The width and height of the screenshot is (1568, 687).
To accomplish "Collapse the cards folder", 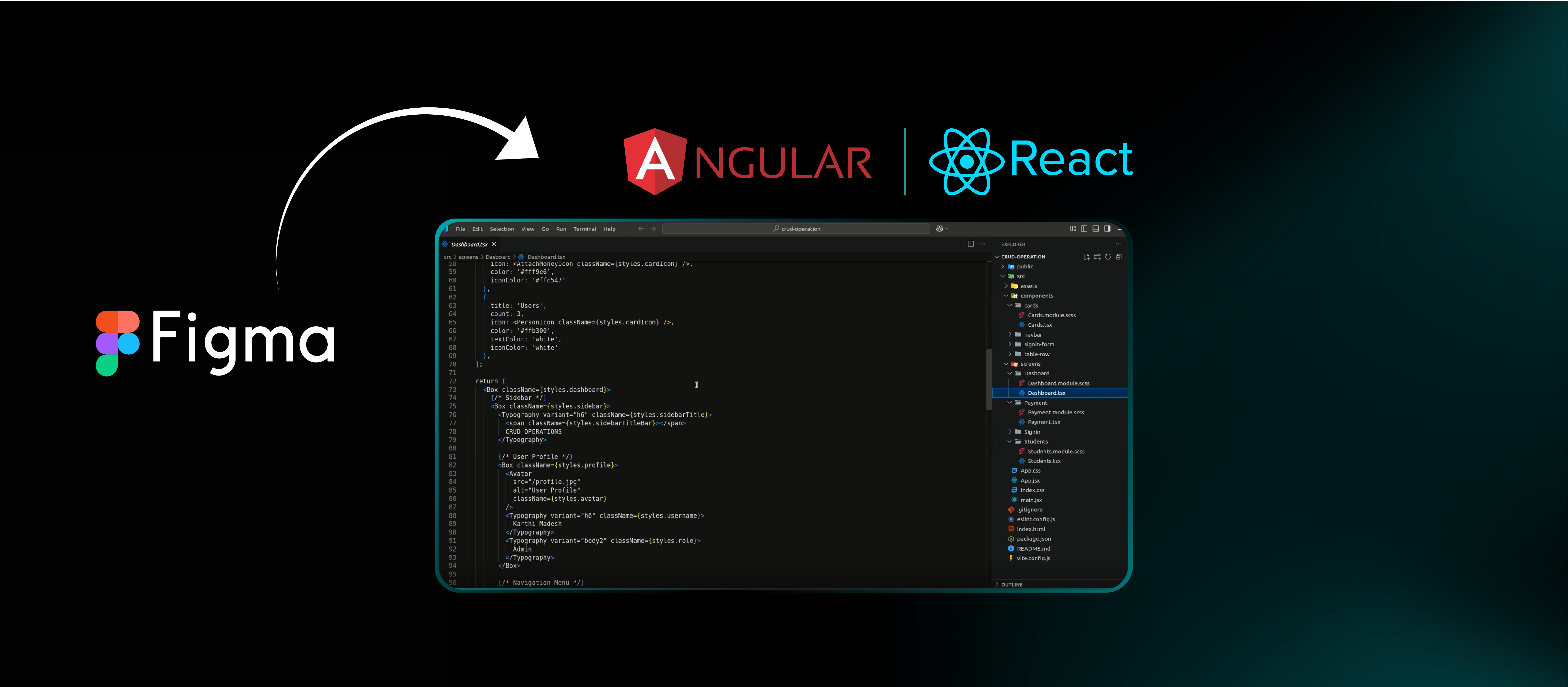I will pyautogui.click(x=1060, y=305).
